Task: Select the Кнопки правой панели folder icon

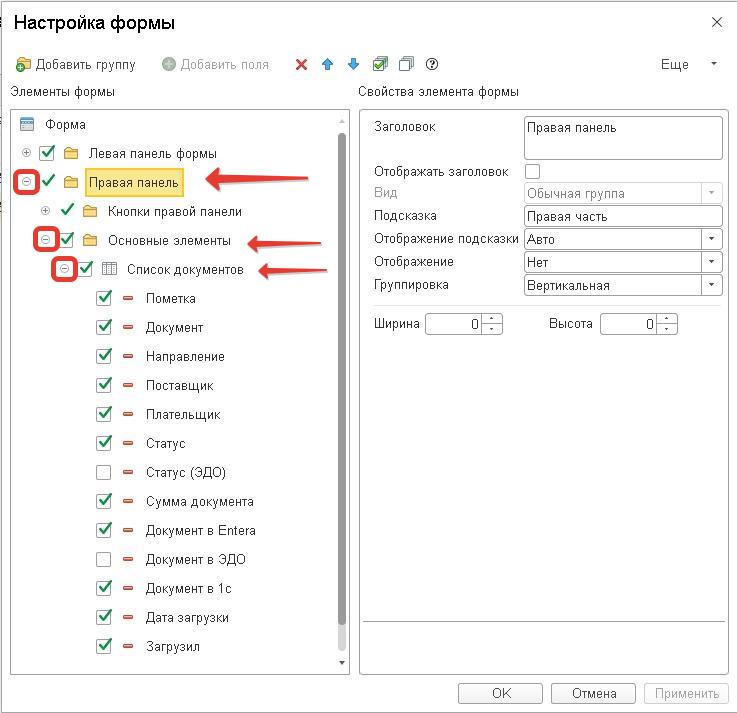Action: pos(90,211)
